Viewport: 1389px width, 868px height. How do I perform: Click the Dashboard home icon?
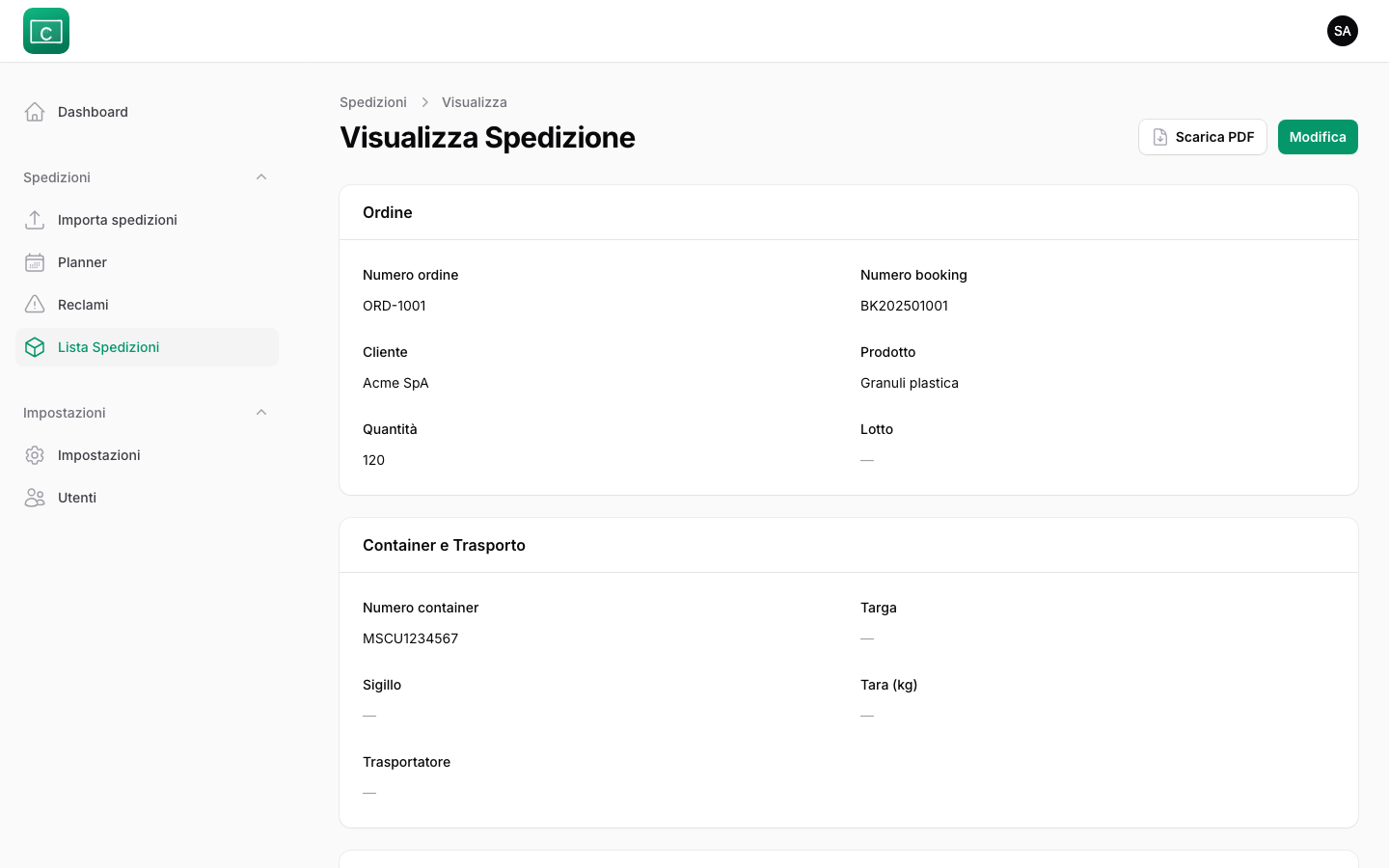tap(35, 112)
